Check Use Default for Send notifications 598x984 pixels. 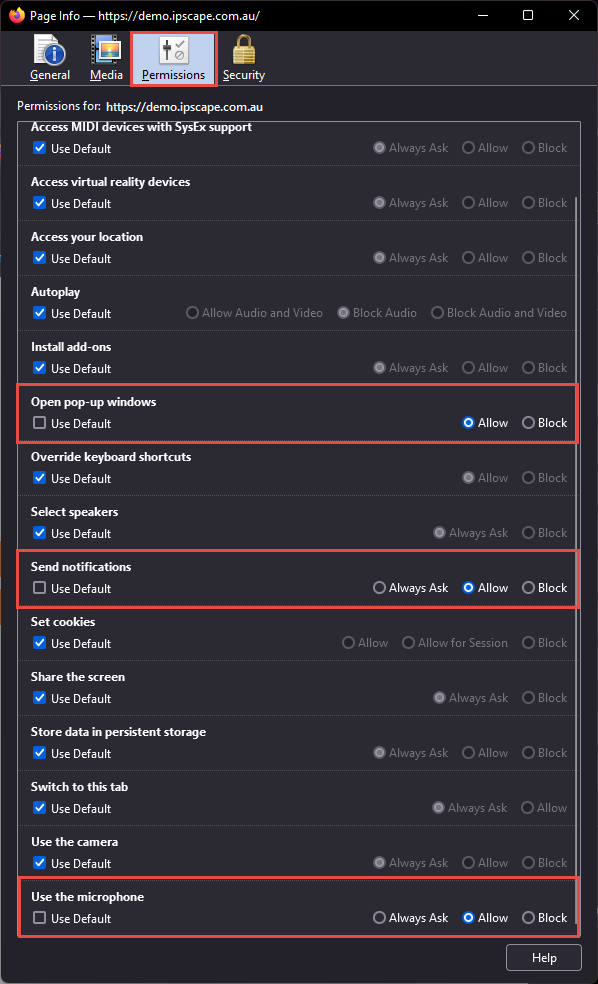coord(40,588)
